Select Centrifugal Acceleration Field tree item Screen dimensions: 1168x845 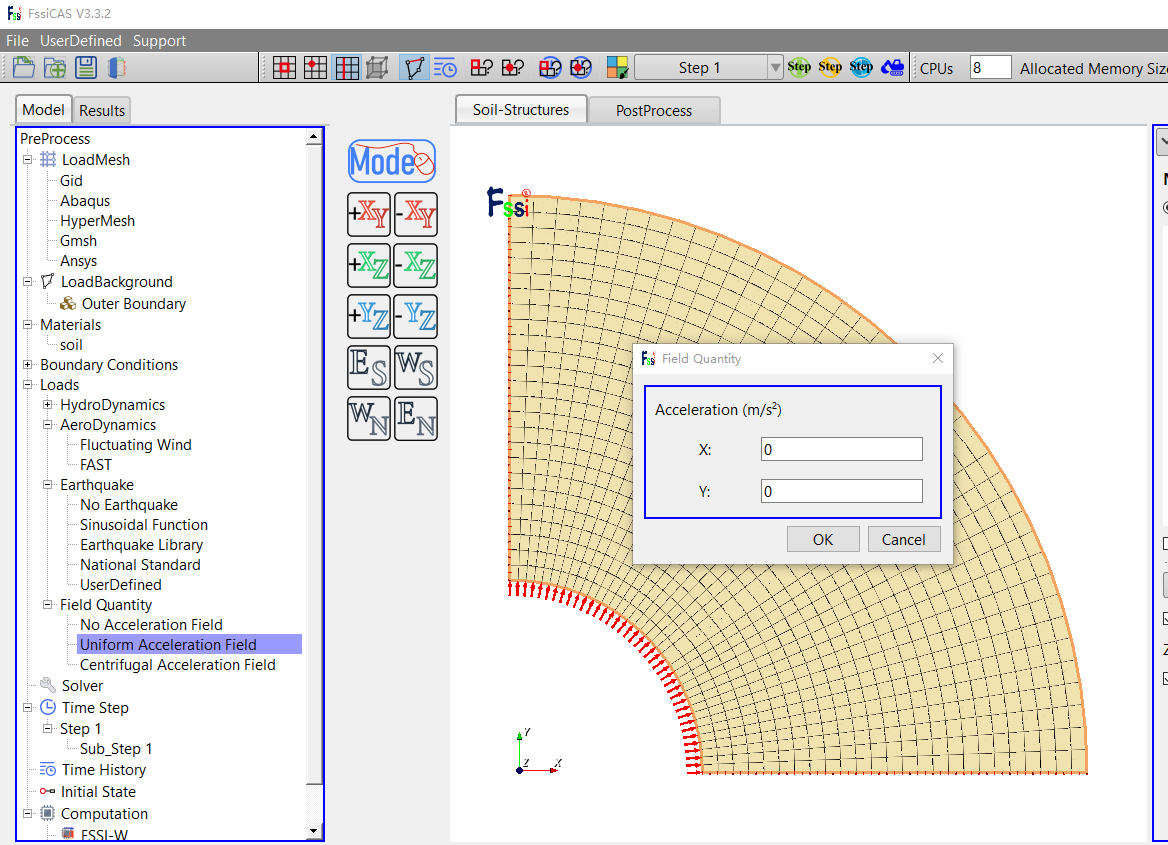(177, 665)
